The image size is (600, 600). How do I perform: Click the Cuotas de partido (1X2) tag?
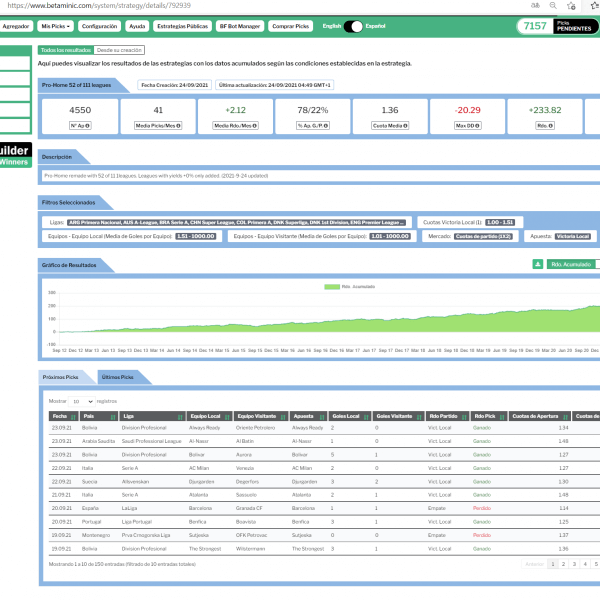click(x=484, y=236)
